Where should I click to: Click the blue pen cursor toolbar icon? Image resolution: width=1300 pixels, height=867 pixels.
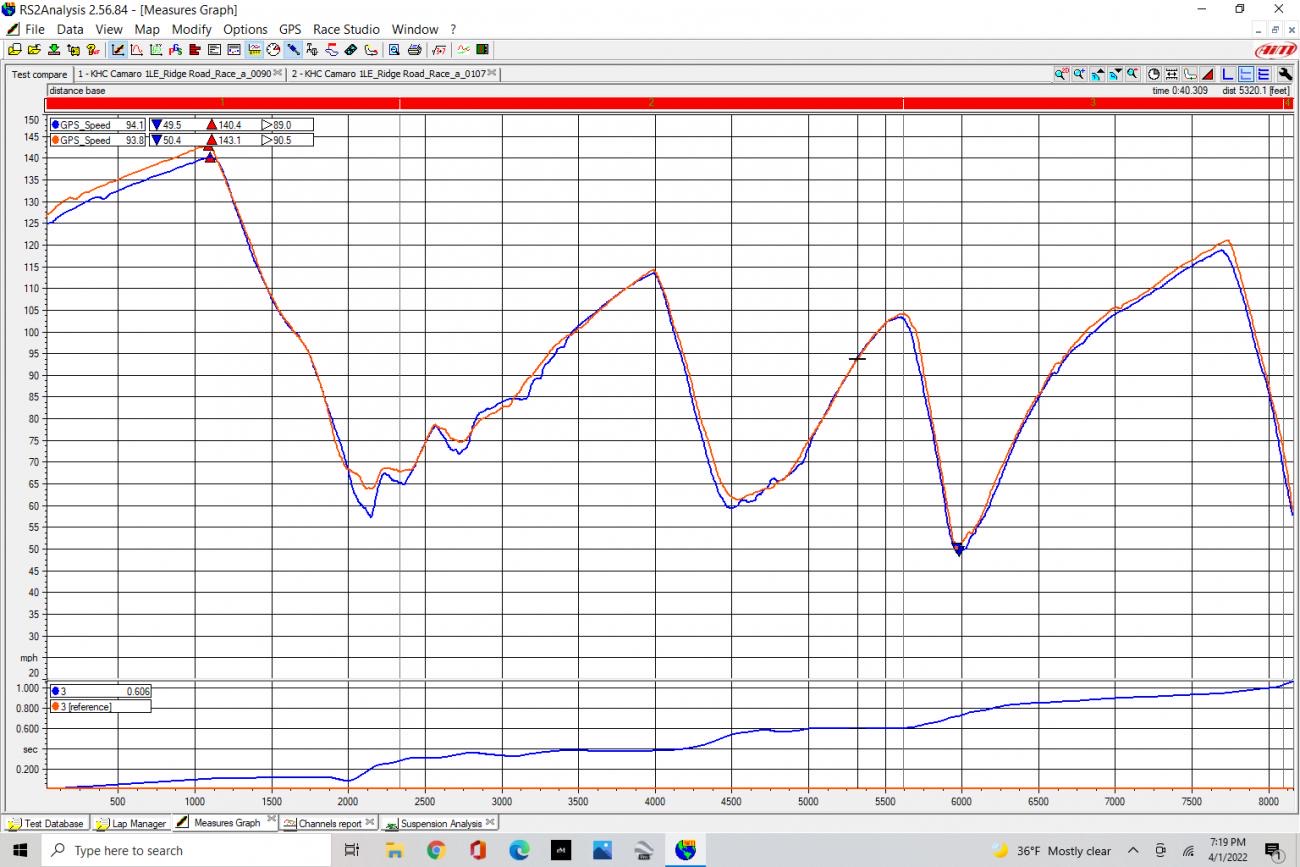click(x=293, y=49)
